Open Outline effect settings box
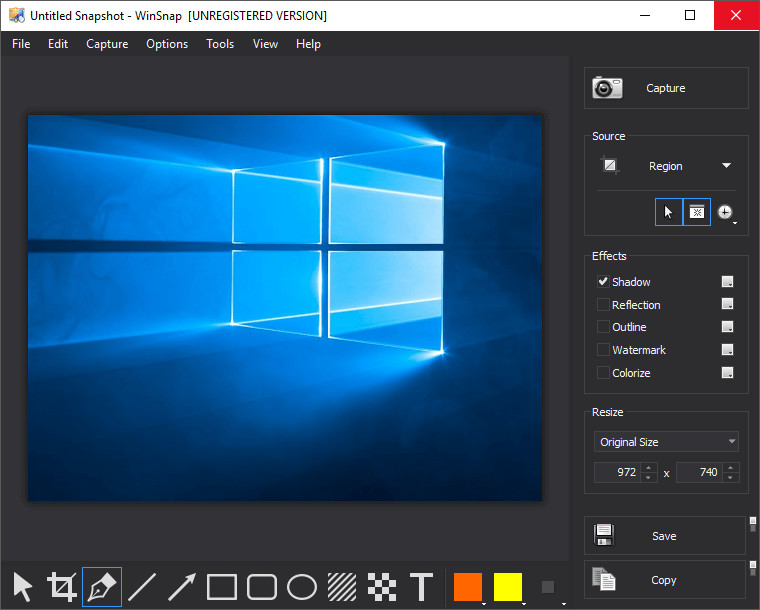The image size is (760, 610). coord(727,327)
